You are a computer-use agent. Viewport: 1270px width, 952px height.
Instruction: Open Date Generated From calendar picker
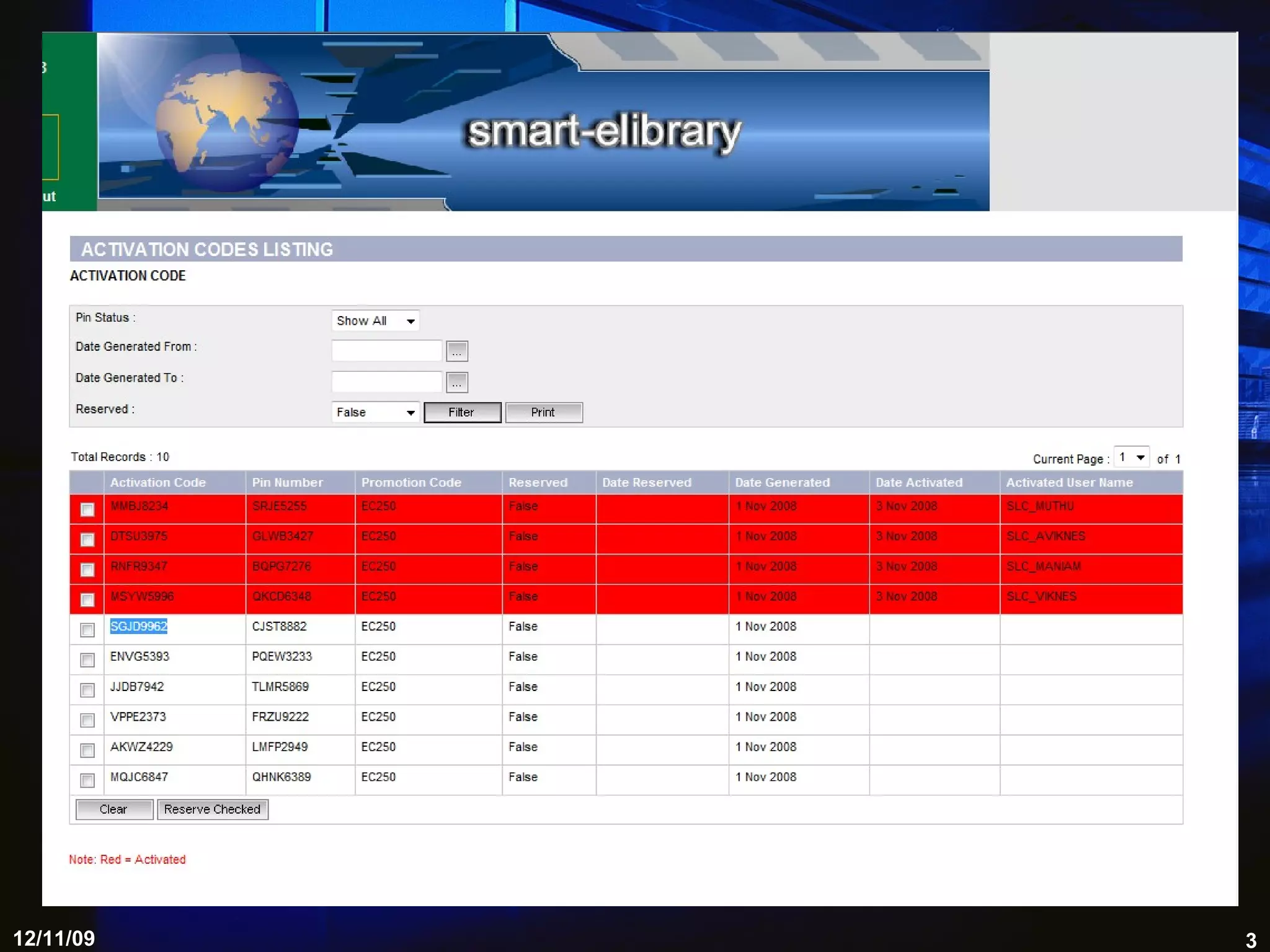457,351
